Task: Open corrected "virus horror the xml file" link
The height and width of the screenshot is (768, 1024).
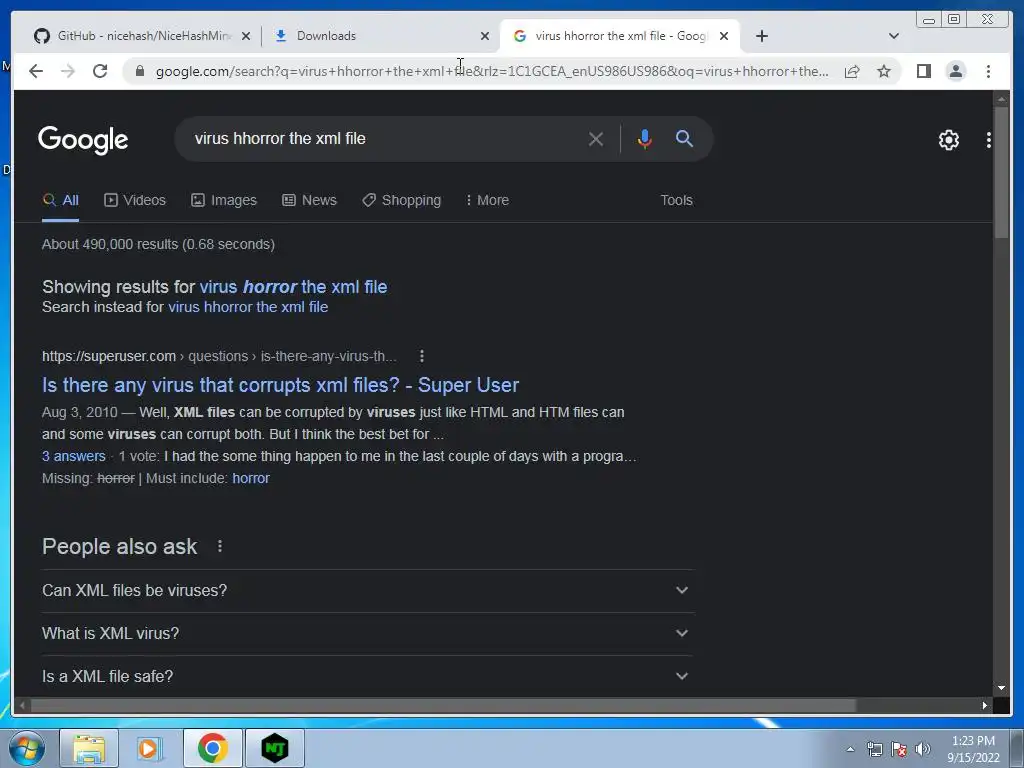Action: [293, 287]
